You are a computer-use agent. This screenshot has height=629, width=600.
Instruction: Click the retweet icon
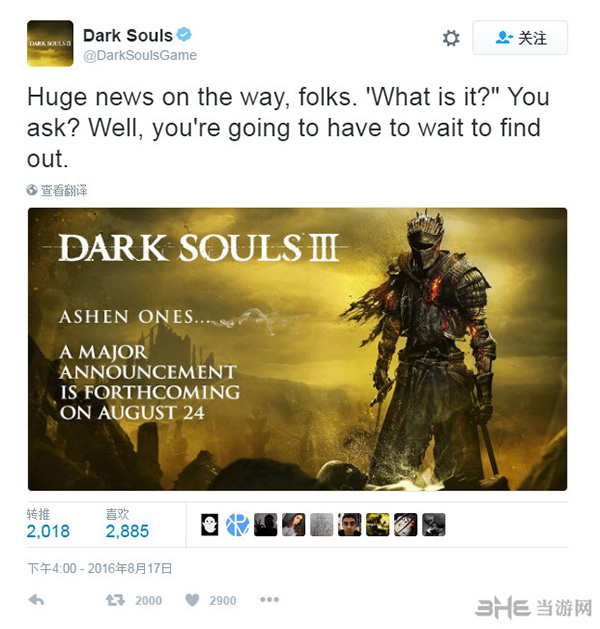tap(116, 600)
